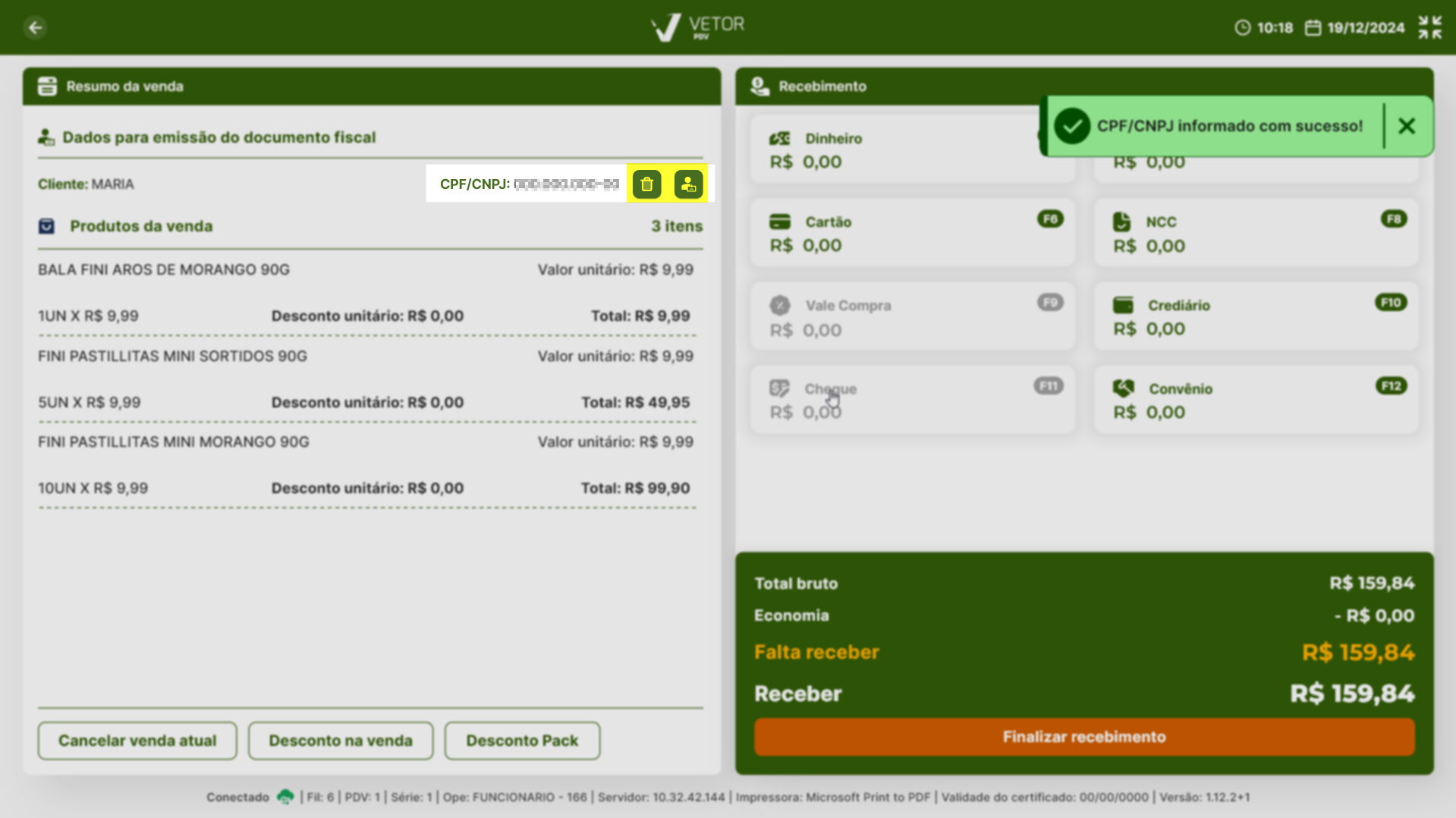The image size is (1456, 818).
Task: Click Total: R$ 99,90 value
Action: pyautogui.click(x=635, y=488)
